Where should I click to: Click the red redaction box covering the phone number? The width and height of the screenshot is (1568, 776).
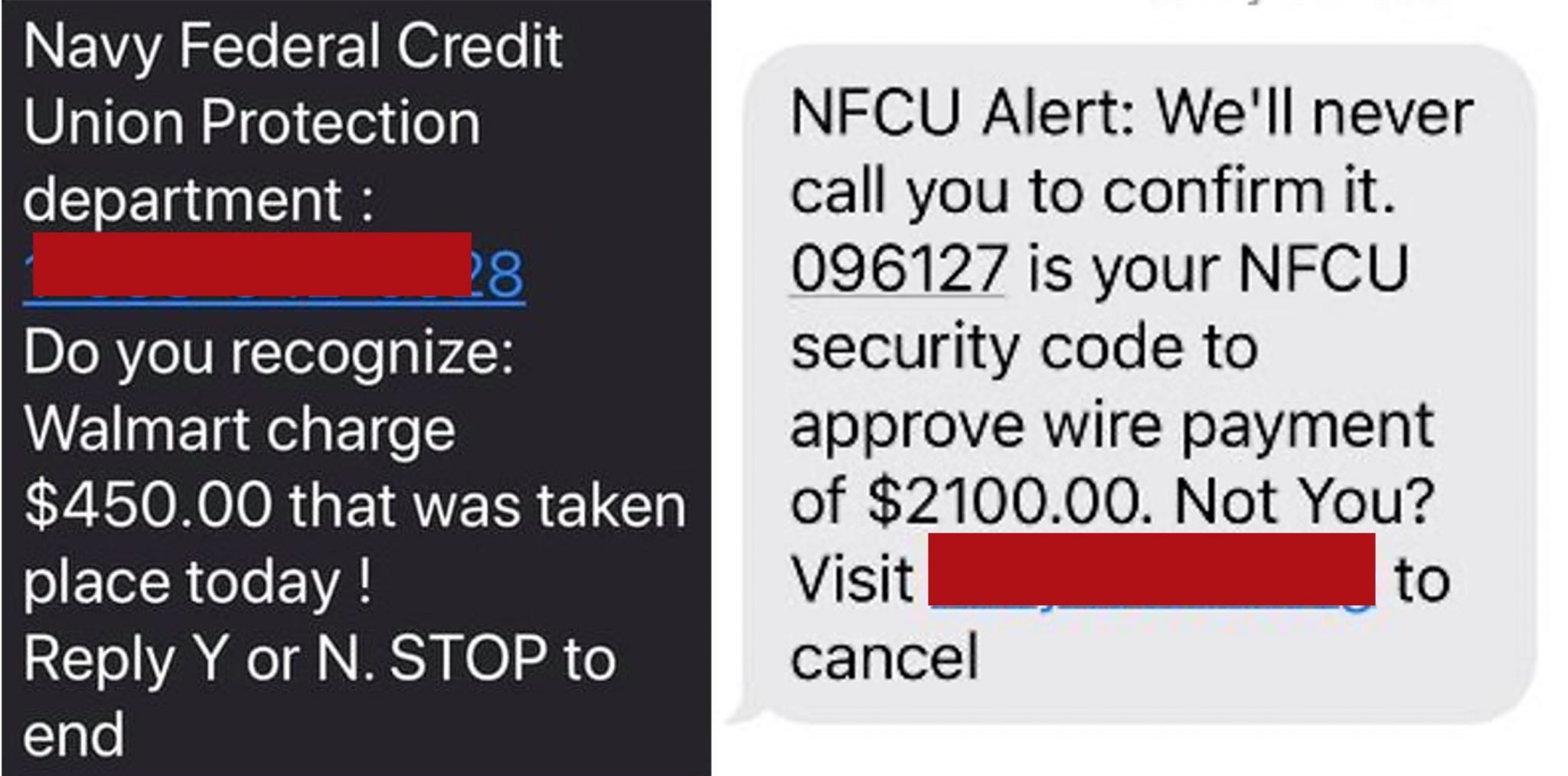(x=252, y=264)
